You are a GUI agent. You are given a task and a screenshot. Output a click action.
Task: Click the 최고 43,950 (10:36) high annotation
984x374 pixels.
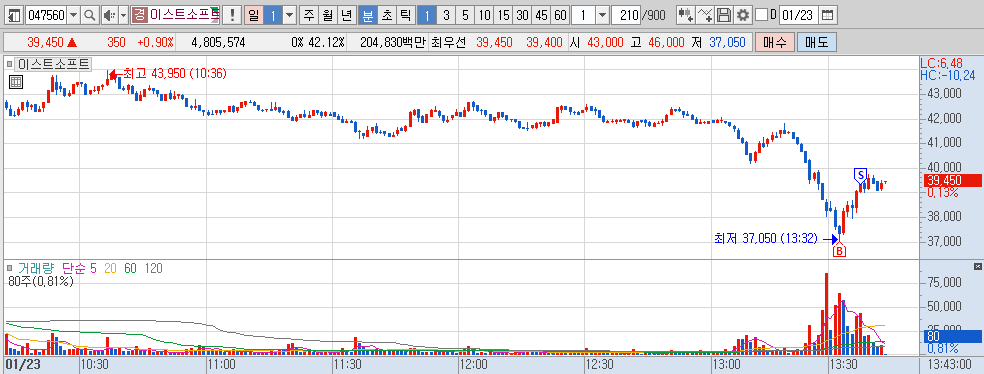[174, 73]
